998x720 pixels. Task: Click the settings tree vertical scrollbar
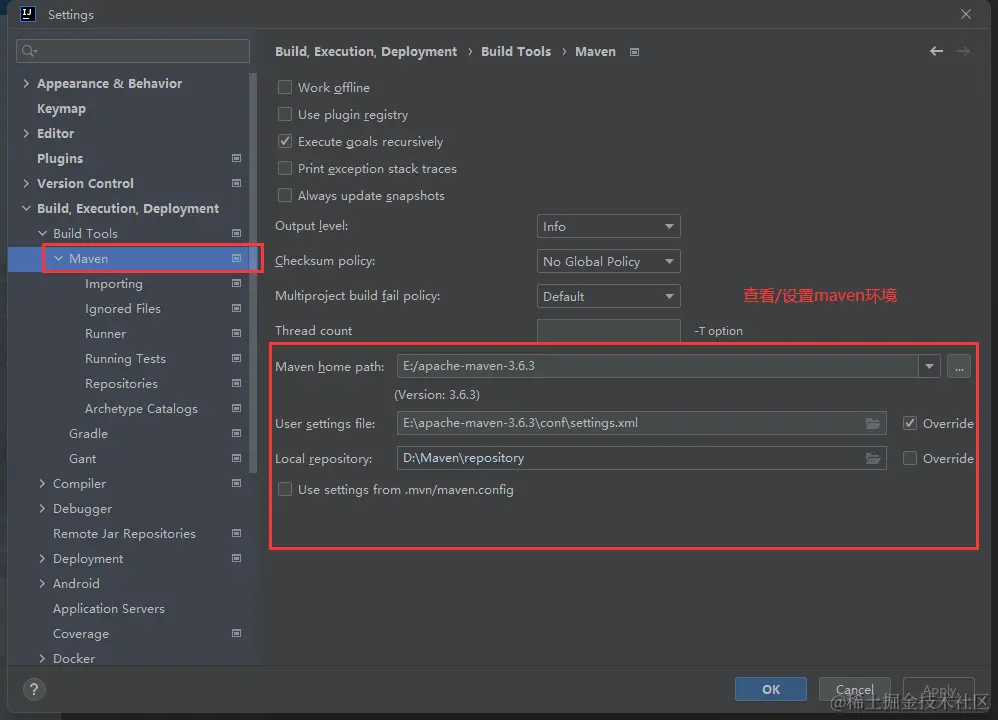coord(253,274)
